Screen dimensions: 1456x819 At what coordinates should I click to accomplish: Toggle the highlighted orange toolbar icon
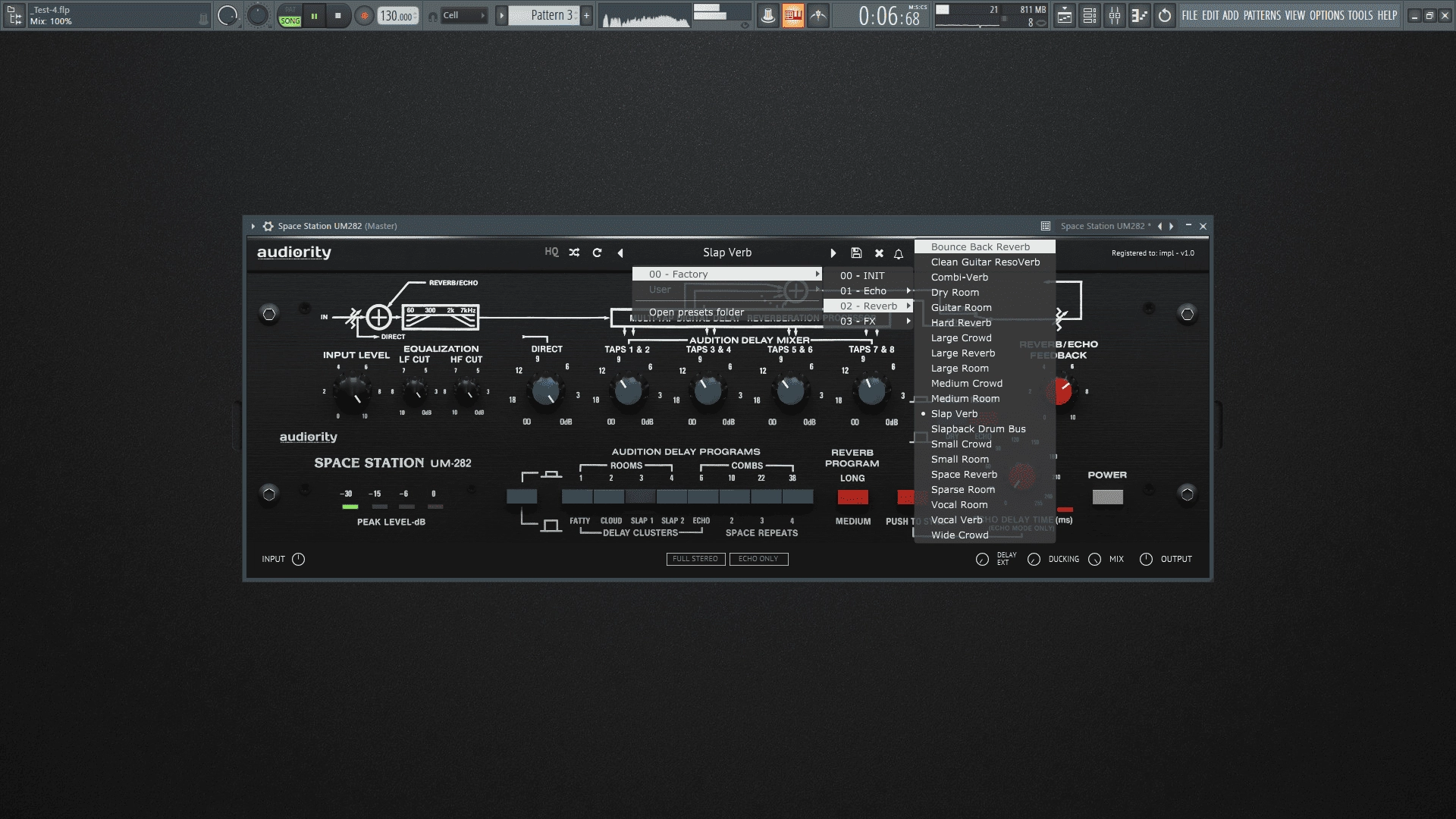(x=792, y=15)
